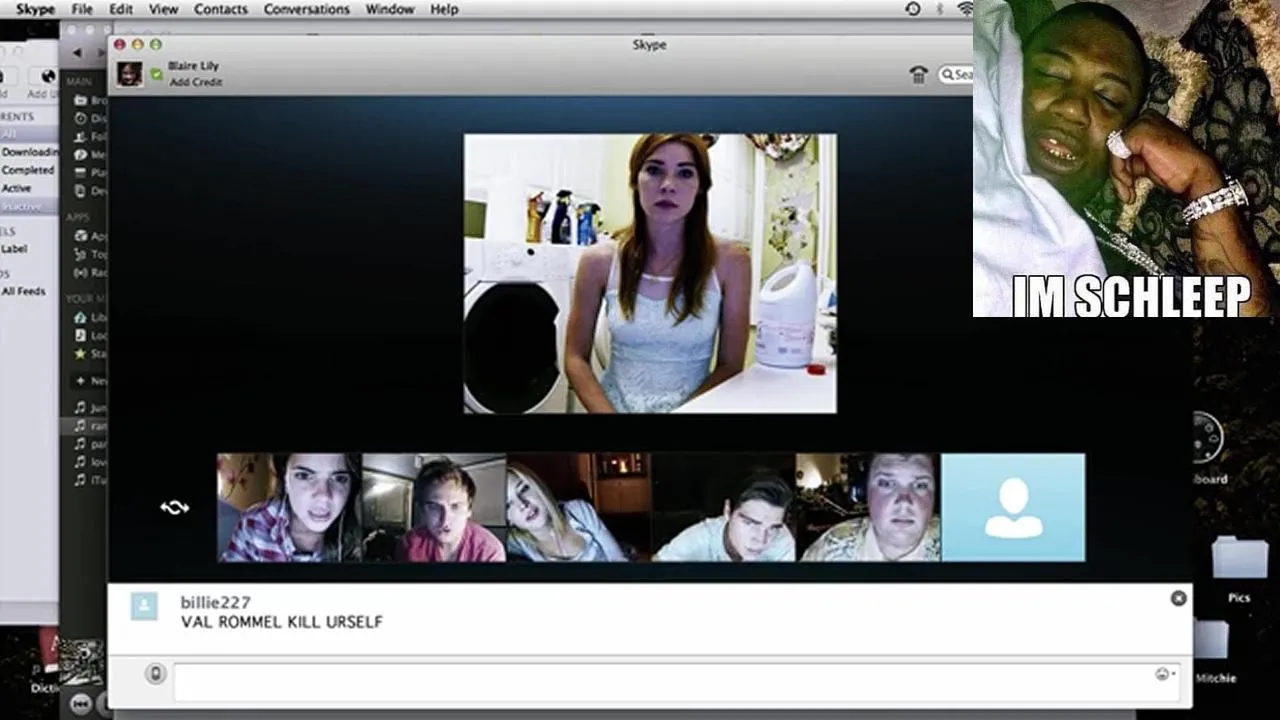Open the Skype dial pad phone icon
1280x720 pixels.
pos(918,74)
